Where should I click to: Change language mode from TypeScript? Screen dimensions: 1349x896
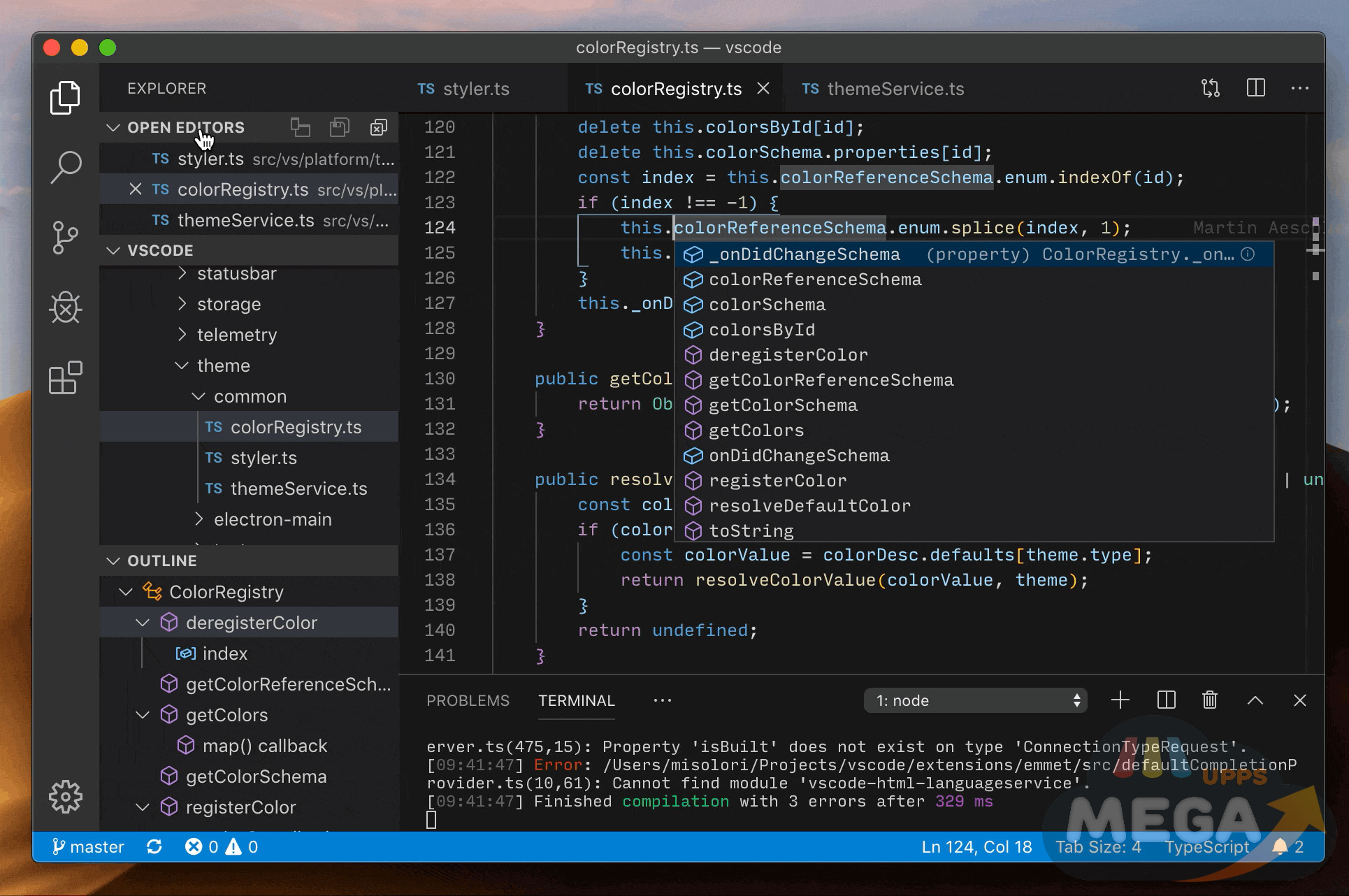click(1207, 847)
